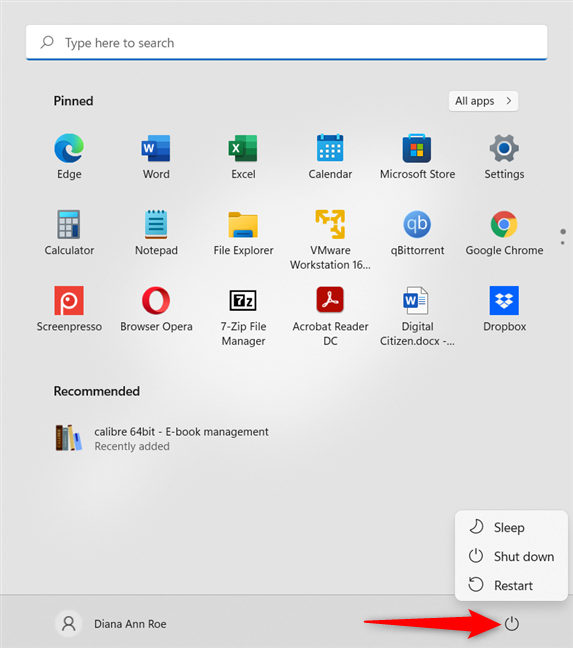Image resolution: width=573 pixels, height=648 pixels.
Task: Go to the second pinned apps page dot
Action: pyautogui.click(x=563, y=243)
